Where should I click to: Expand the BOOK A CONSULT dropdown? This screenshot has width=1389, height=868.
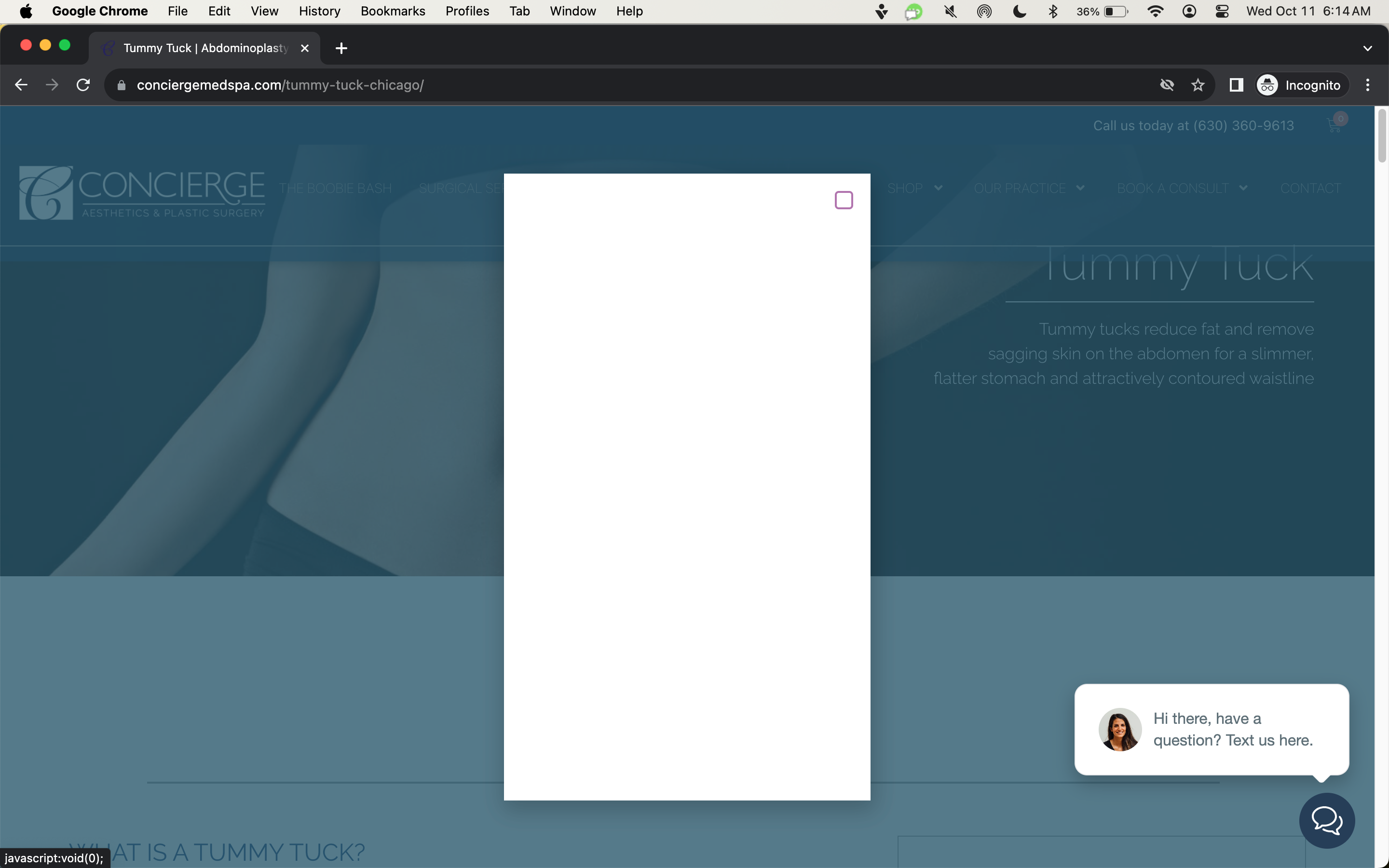click(1183, 188)
